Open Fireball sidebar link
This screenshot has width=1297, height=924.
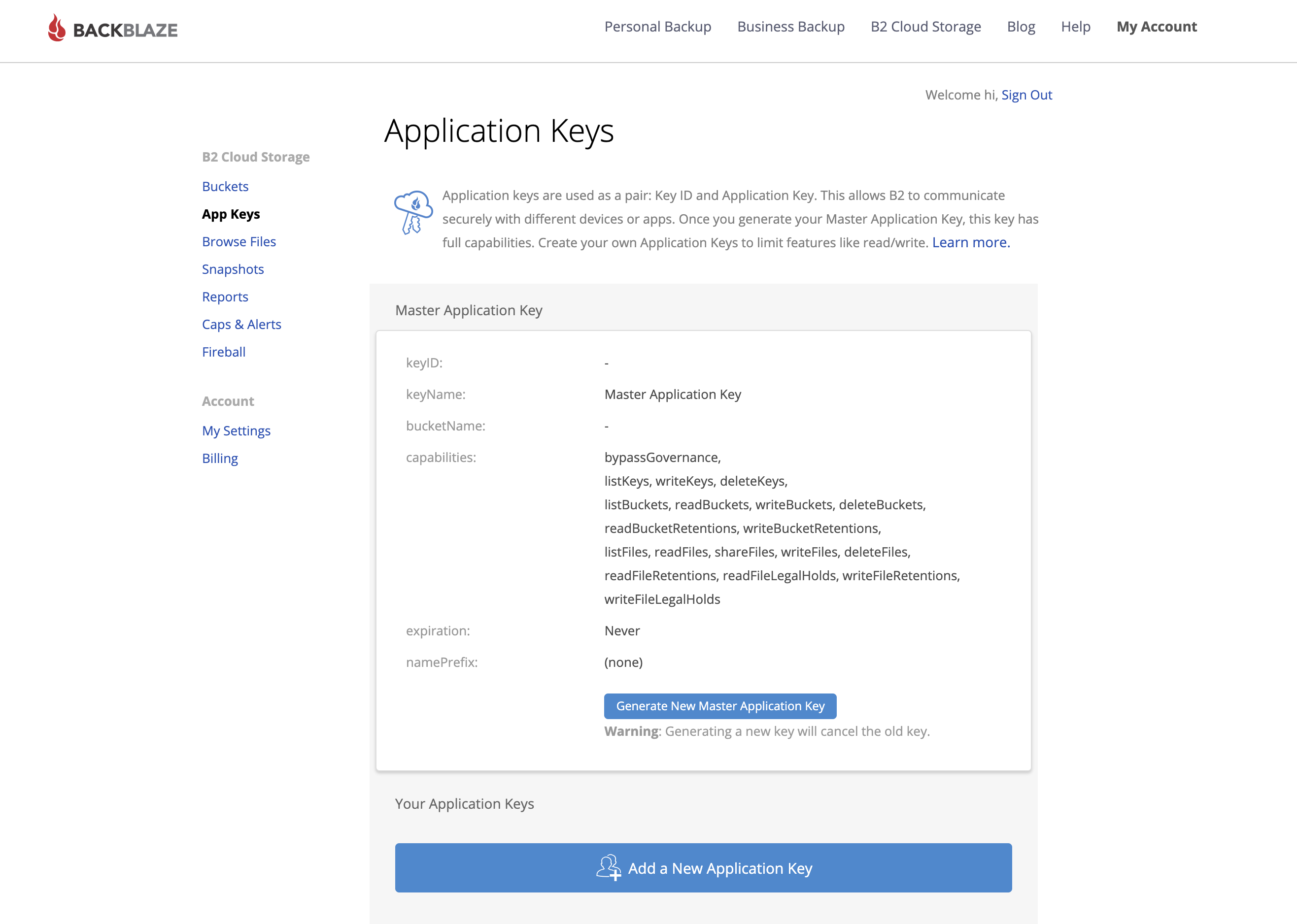point(224,352)
